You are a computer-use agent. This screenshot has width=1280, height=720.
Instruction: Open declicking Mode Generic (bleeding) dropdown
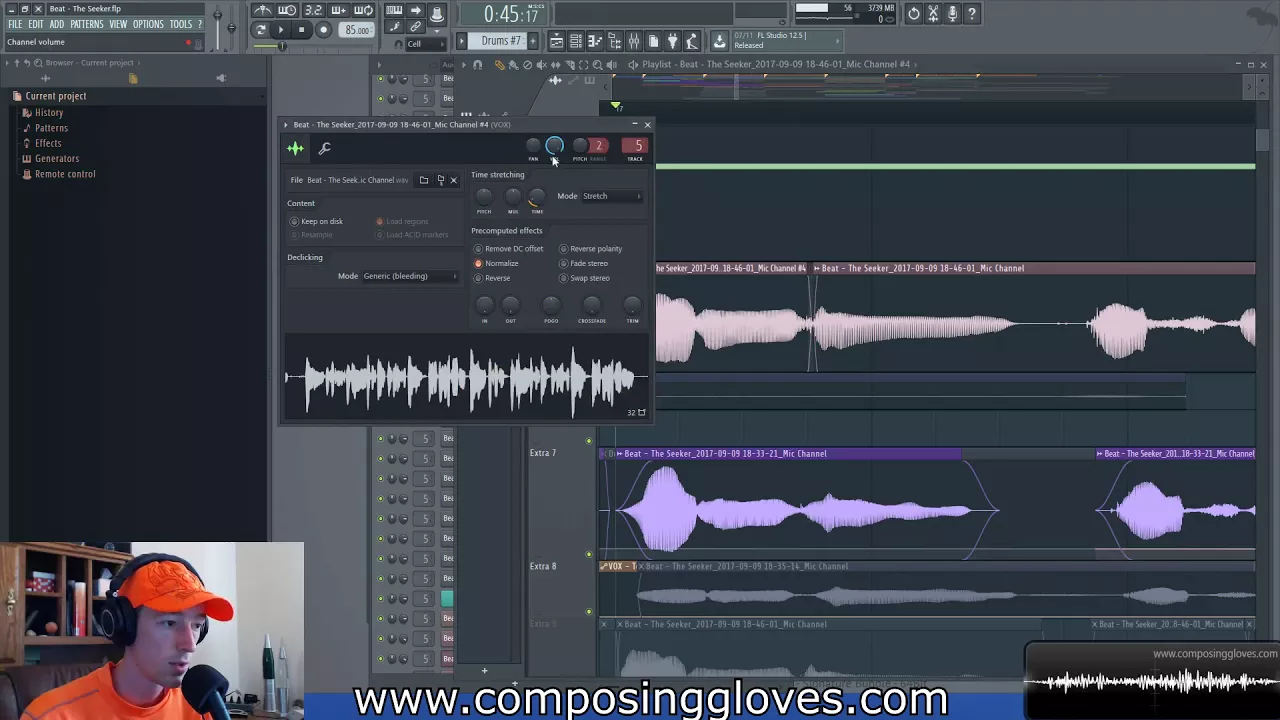click(410, 276)
